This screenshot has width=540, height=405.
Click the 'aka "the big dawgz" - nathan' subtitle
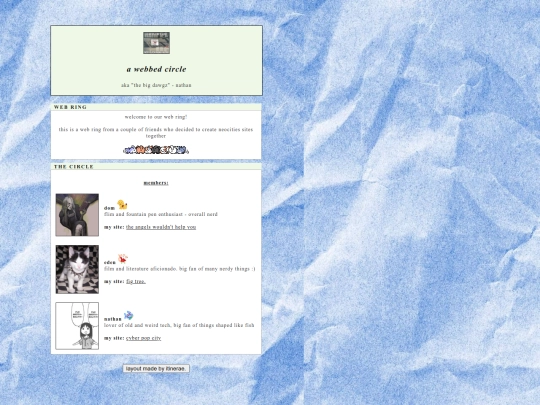156,85
